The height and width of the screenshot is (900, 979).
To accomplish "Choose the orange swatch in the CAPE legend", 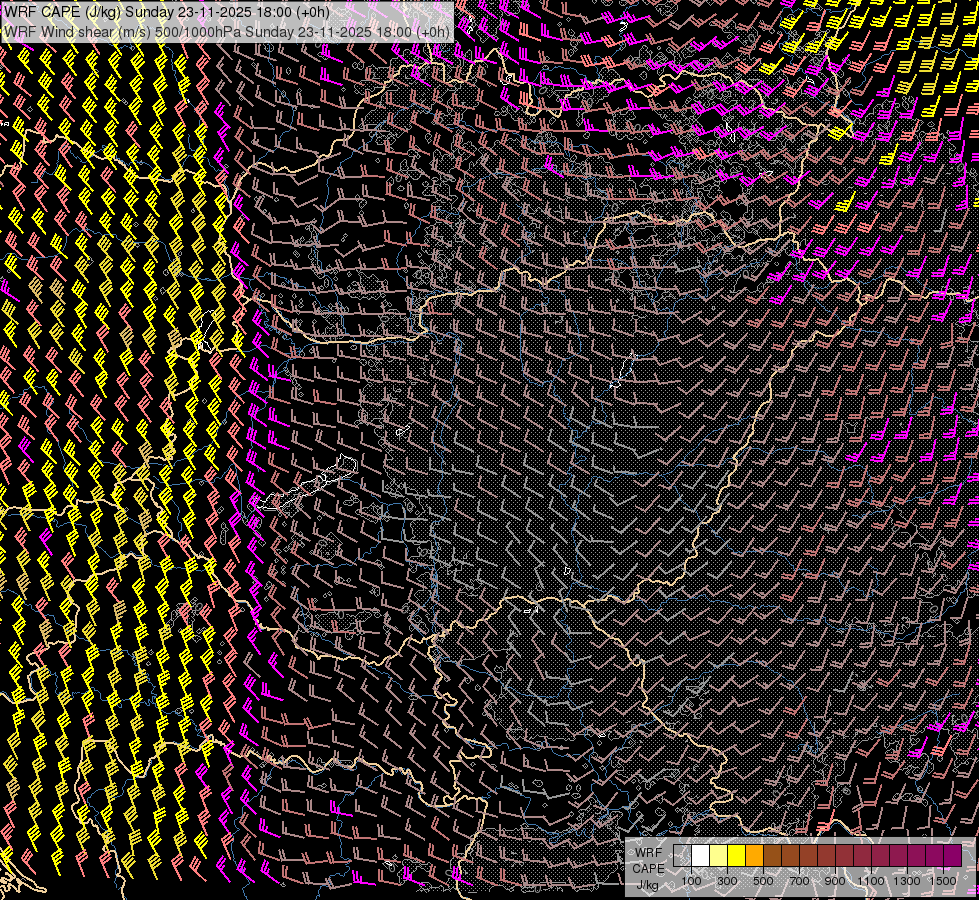I will [x=754, y=856].
